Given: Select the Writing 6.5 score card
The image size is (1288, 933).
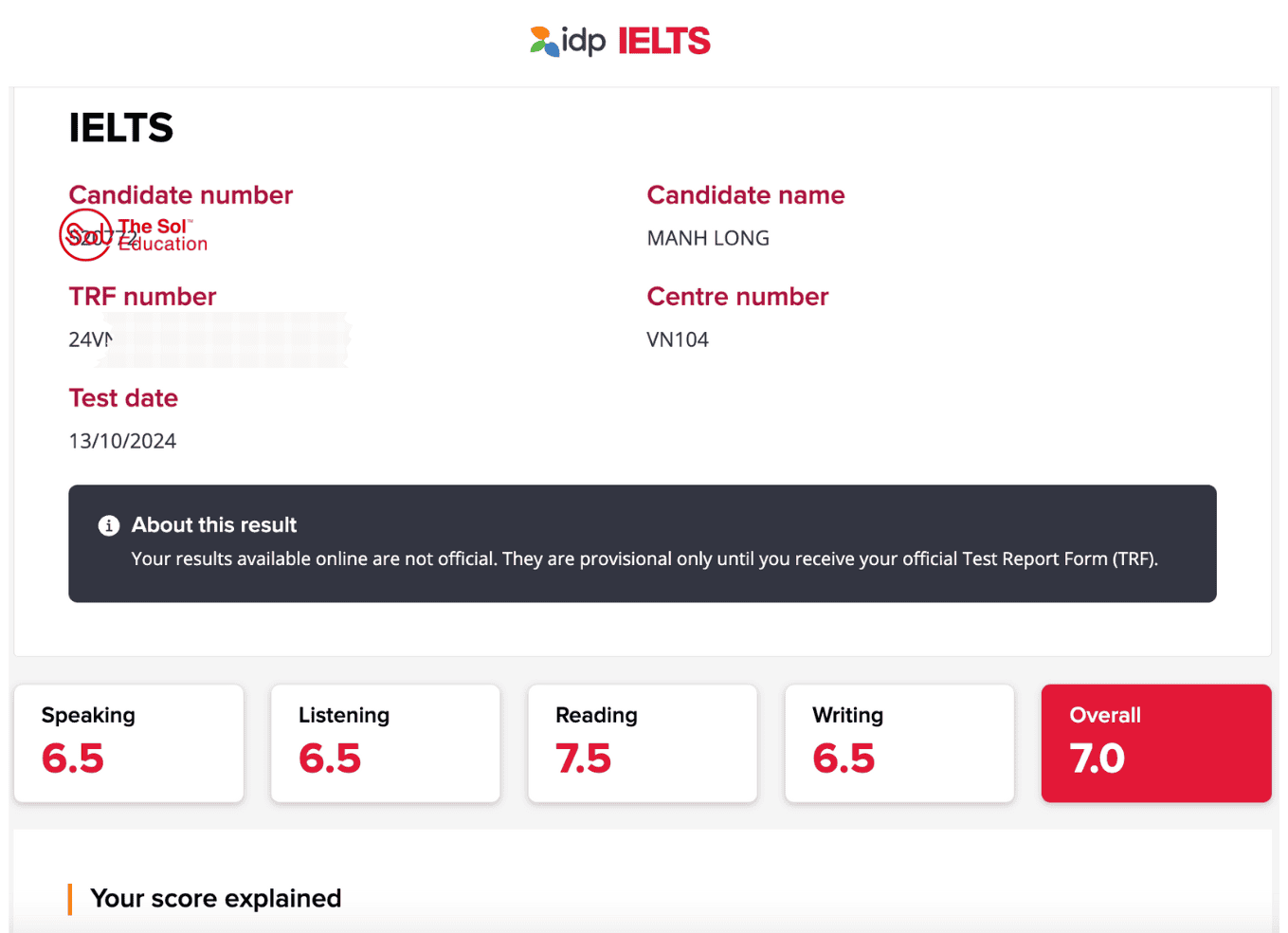Looking at the screenshot, I should pos(899,743).
